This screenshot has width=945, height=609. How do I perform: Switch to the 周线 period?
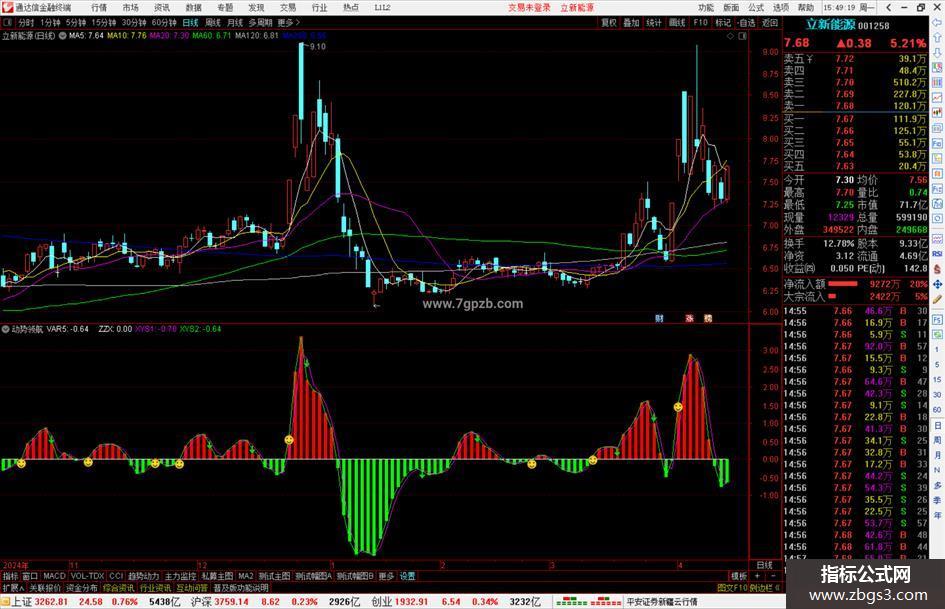213,22
